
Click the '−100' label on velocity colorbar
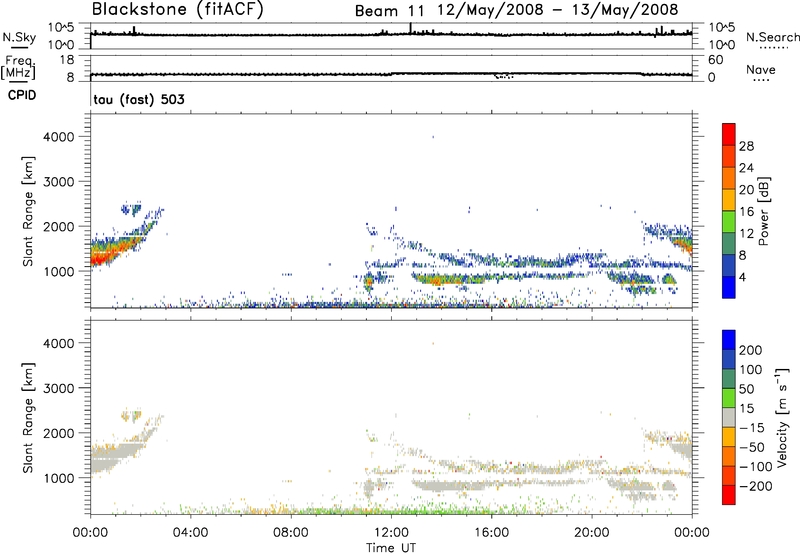tap(756, 466)
